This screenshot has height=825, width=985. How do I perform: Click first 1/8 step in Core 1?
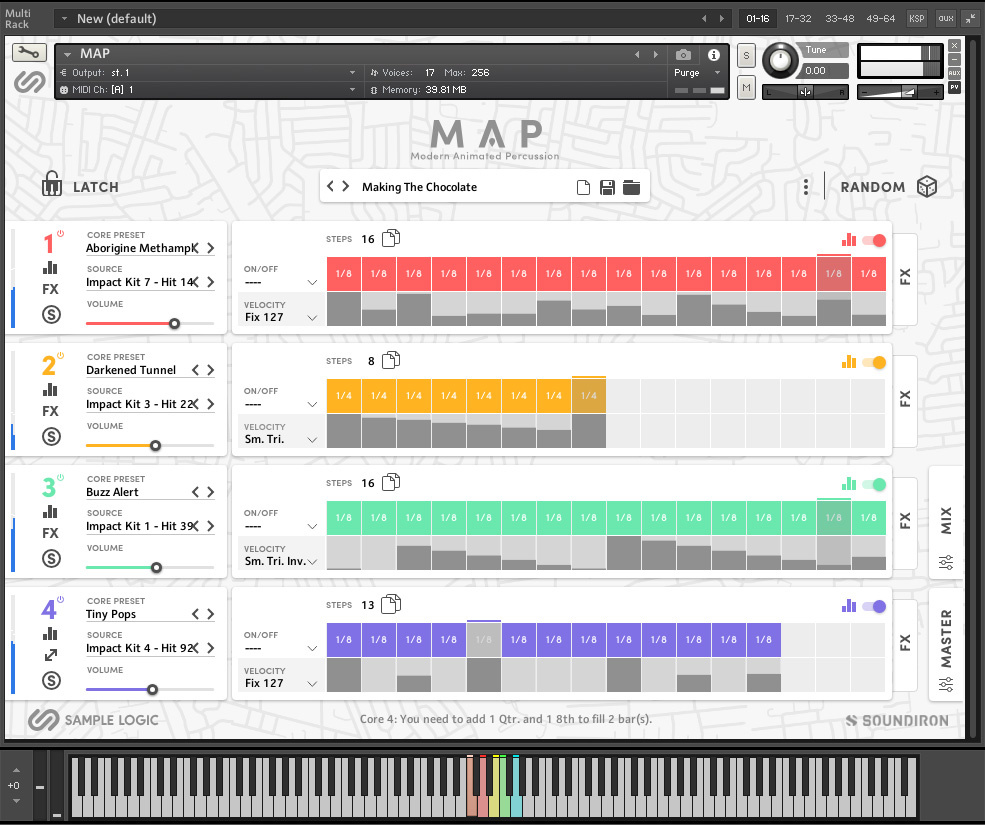coord(344,273)
